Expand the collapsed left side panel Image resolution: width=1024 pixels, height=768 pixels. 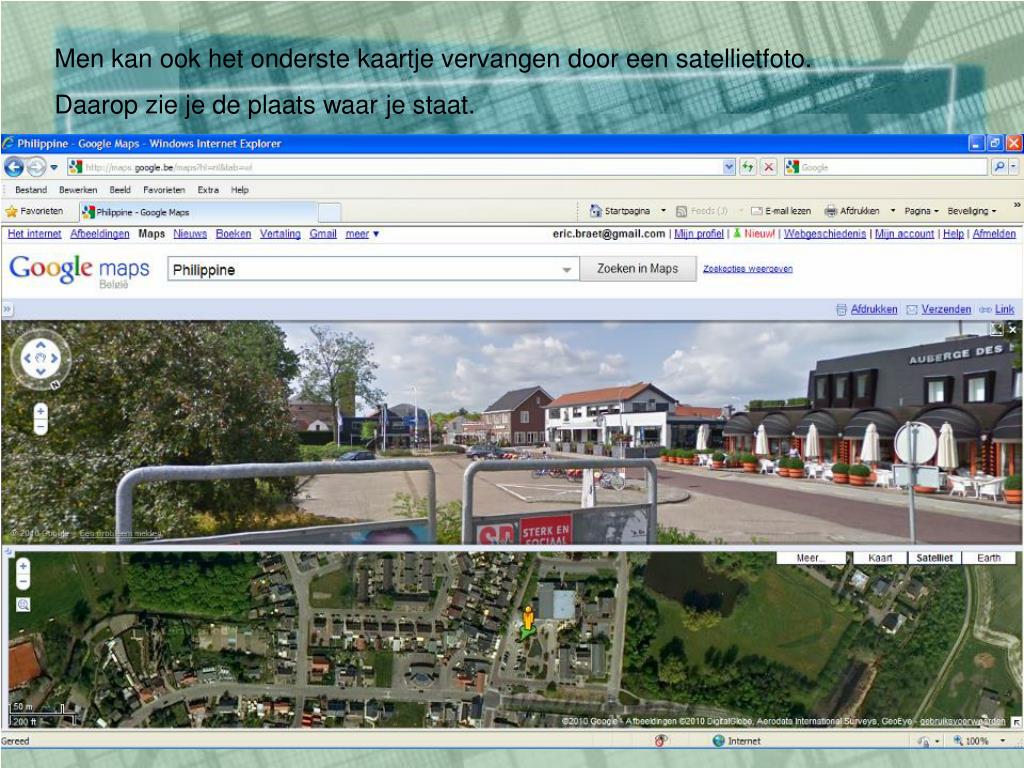point(7,309)
